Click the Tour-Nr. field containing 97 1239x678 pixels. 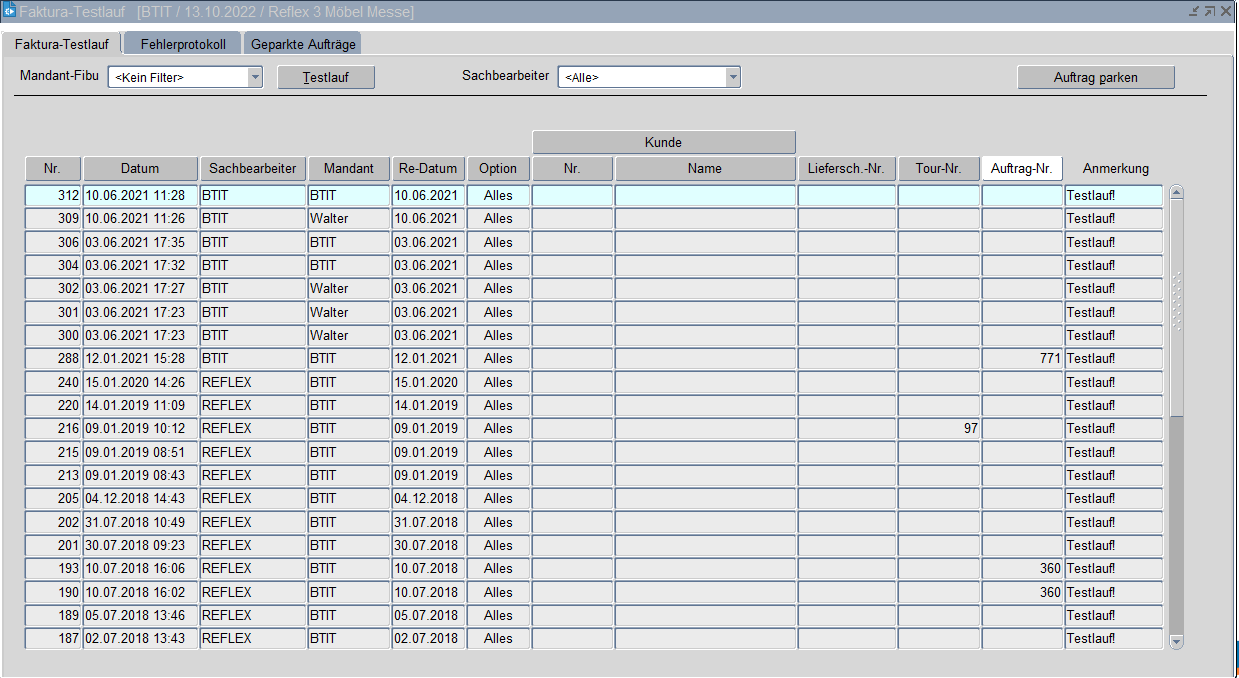tap(938, 429)
